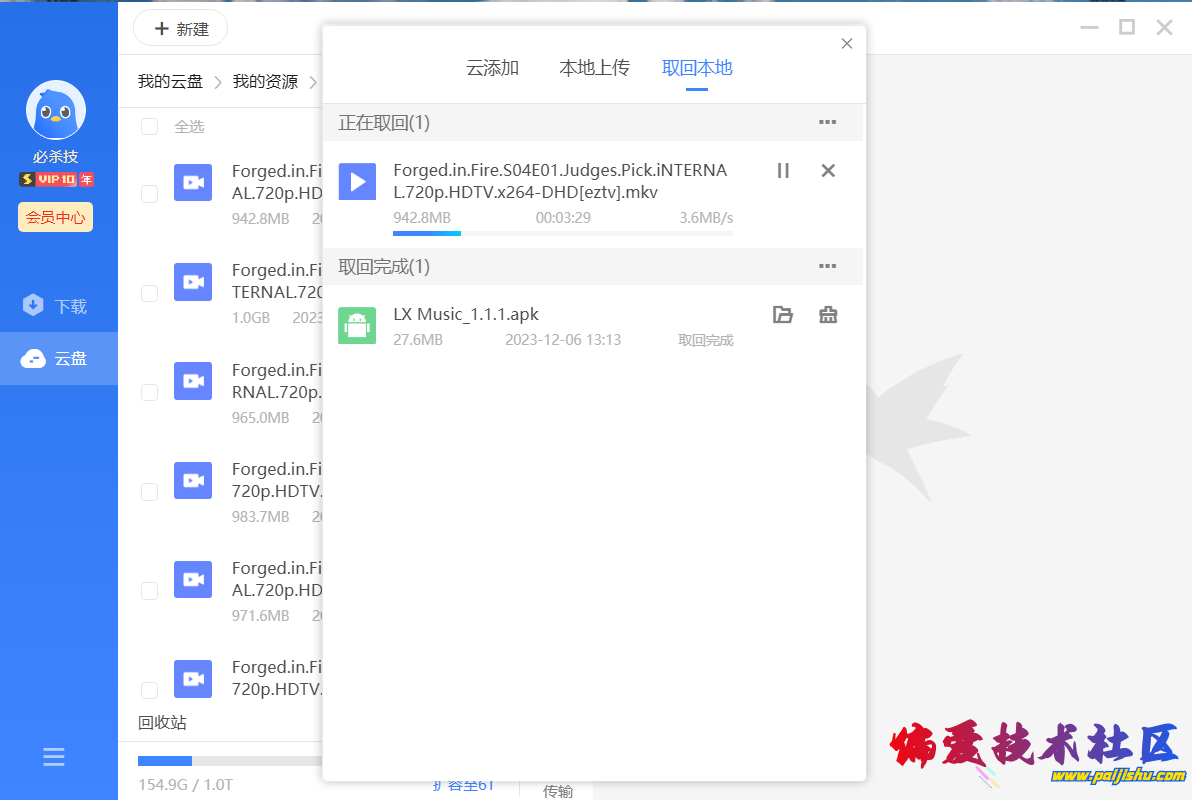Clear the LX Music completed record
The width and height of the screenshot is (1192, 800).
(x=828, y=315)
